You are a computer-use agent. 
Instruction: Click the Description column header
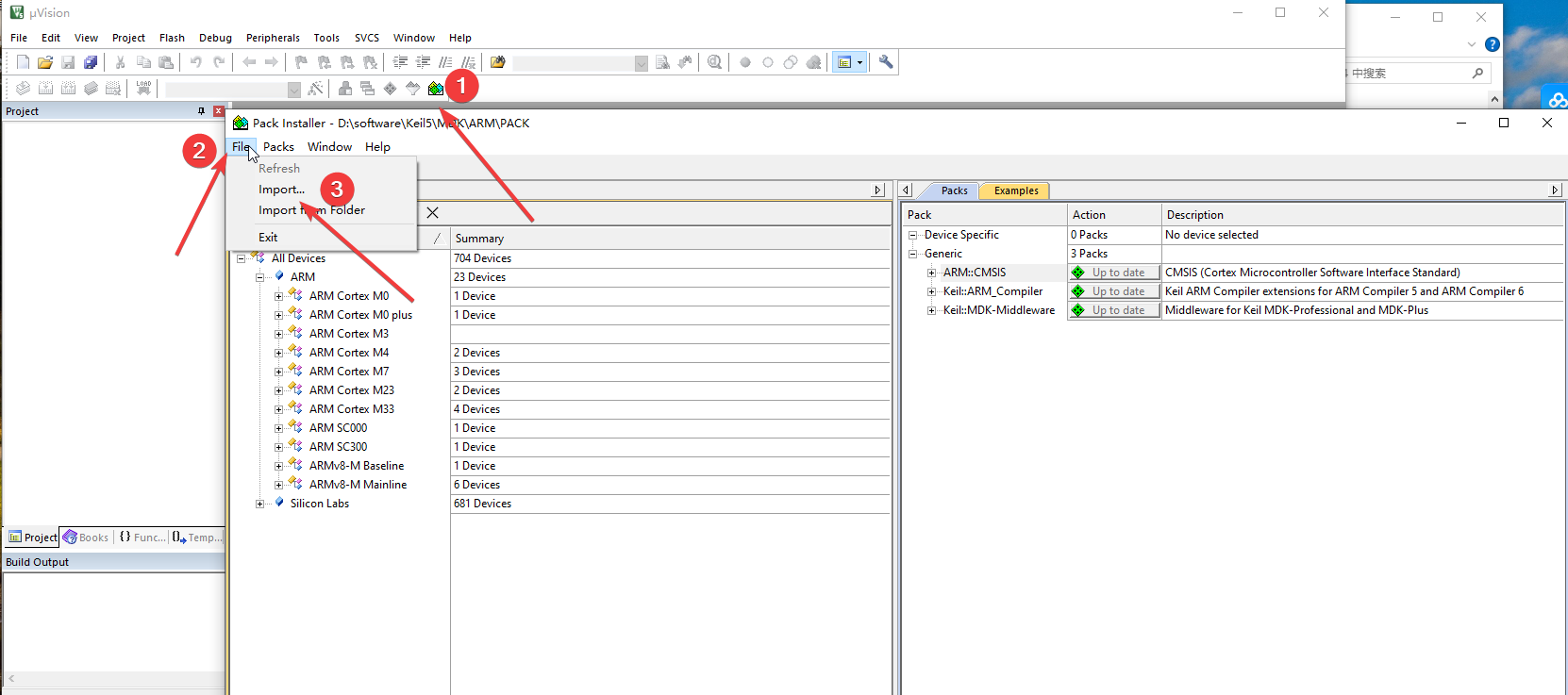(1363, 215)
